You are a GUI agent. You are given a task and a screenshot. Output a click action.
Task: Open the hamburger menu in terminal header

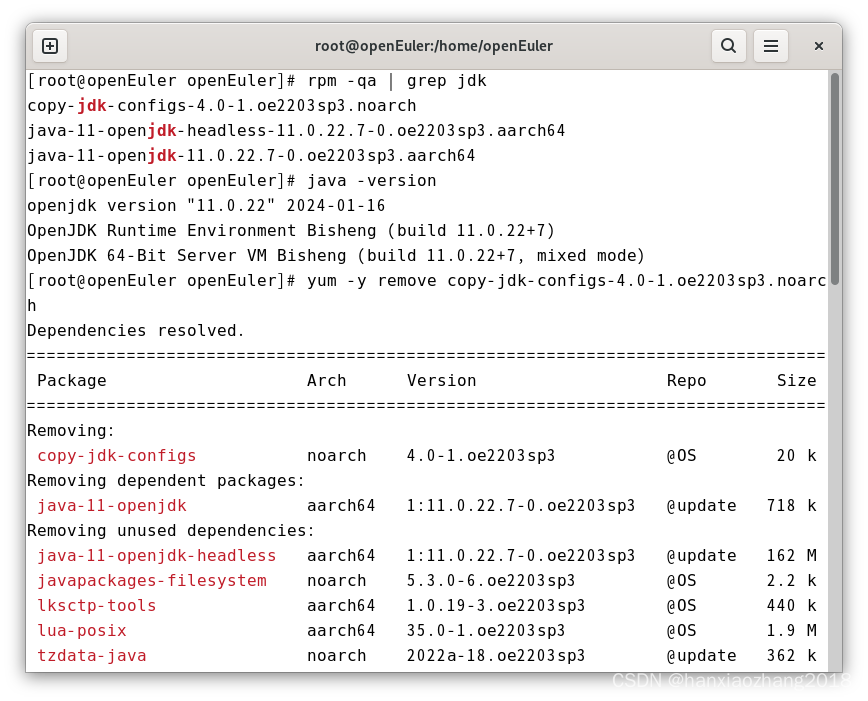(x=771, y=46)
